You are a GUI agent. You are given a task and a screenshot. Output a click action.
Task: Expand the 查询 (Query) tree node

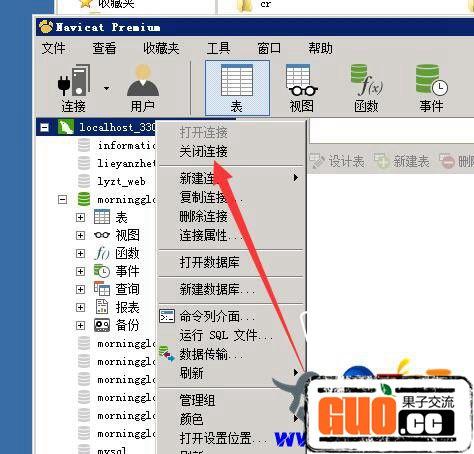point(80,289)
